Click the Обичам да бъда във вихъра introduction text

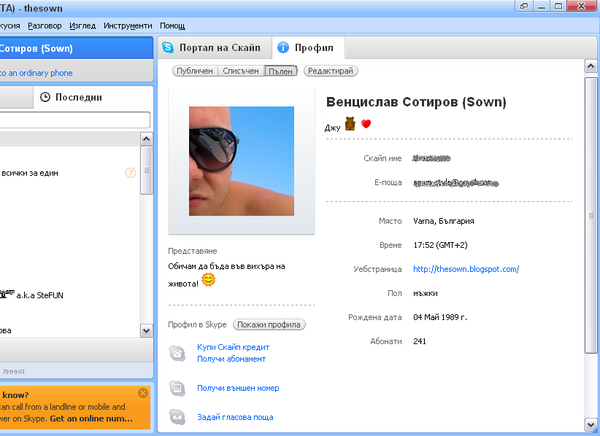pos(227,275)
